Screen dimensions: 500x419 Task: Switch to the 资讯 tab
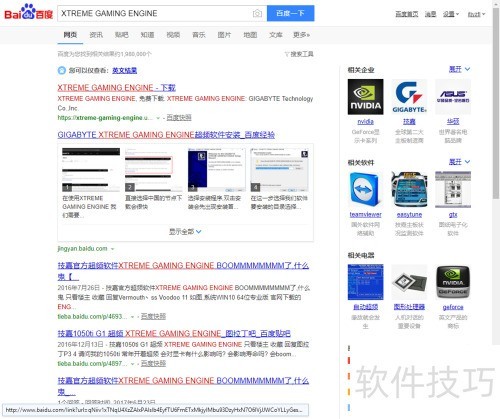coord(96,35)
